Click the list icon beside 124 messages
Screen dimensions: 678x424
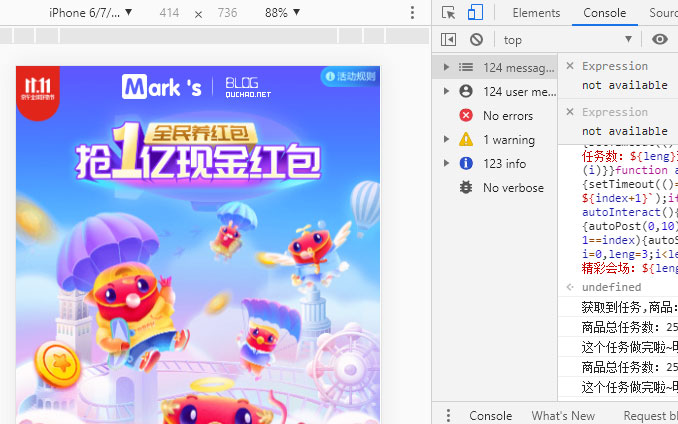(466, 67)
